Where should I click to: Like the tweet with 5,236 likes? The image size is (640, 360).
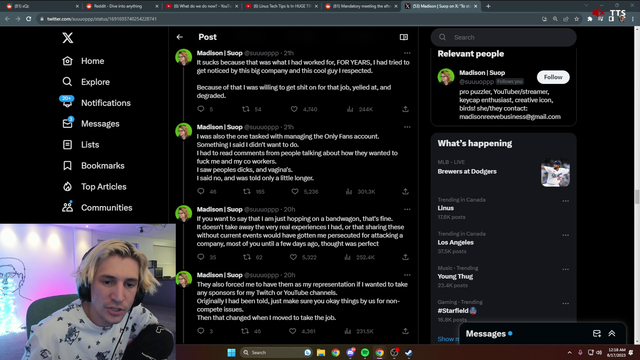295,191
